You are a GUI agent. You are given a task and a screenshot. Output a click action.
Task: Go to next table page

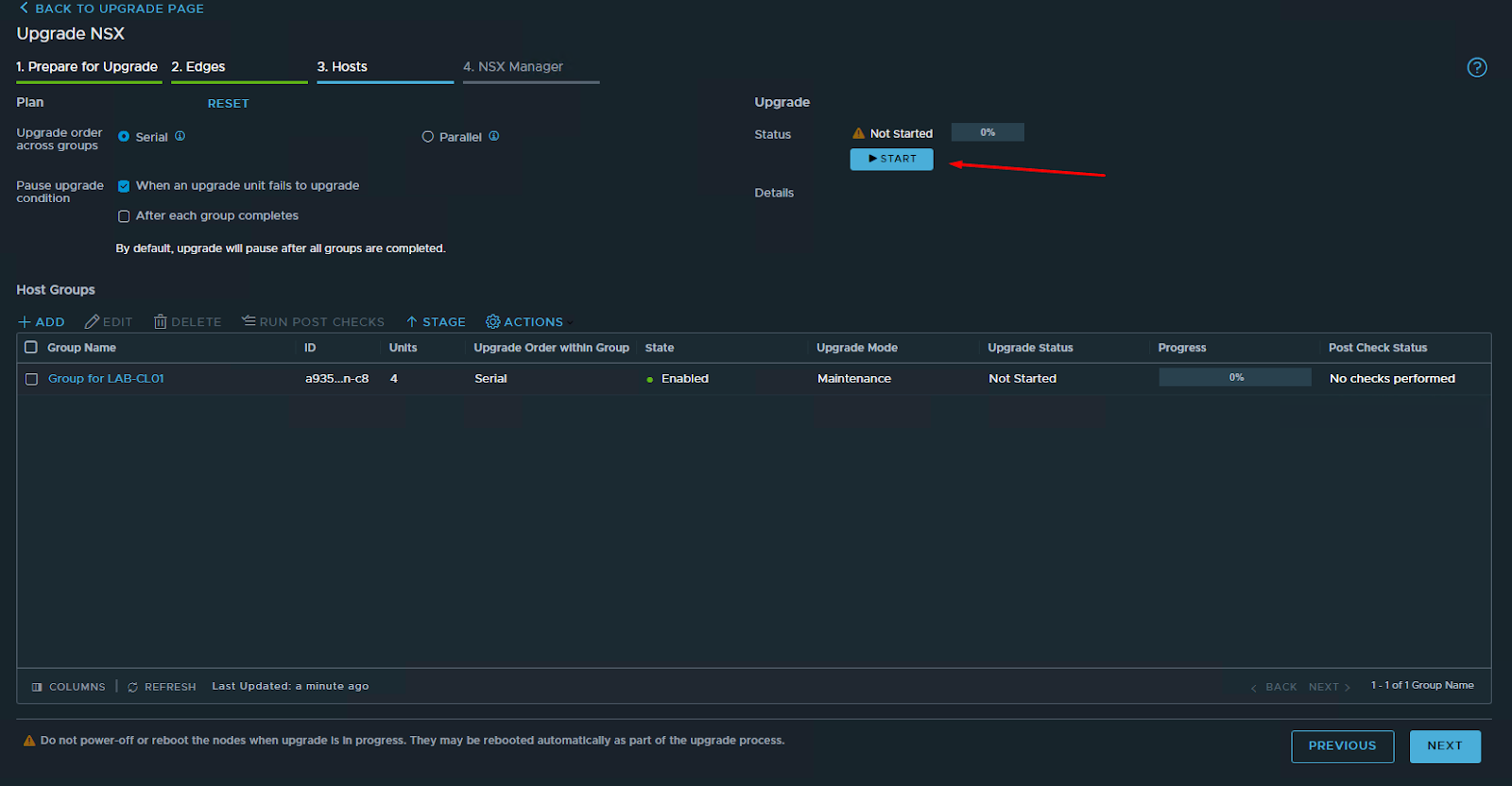coord(1330,687)
